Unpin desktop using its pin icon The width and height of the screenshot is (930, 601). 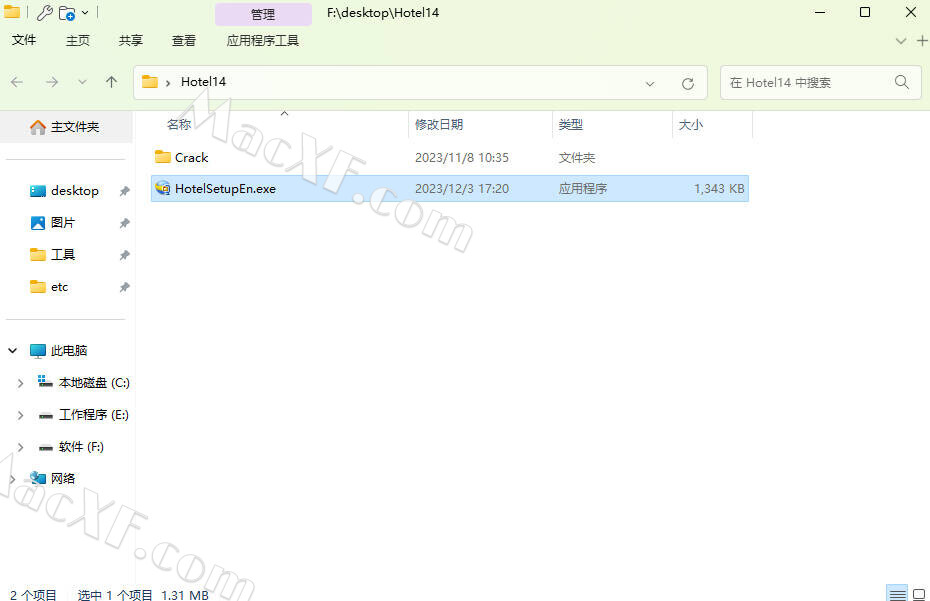tap(125, 191)
